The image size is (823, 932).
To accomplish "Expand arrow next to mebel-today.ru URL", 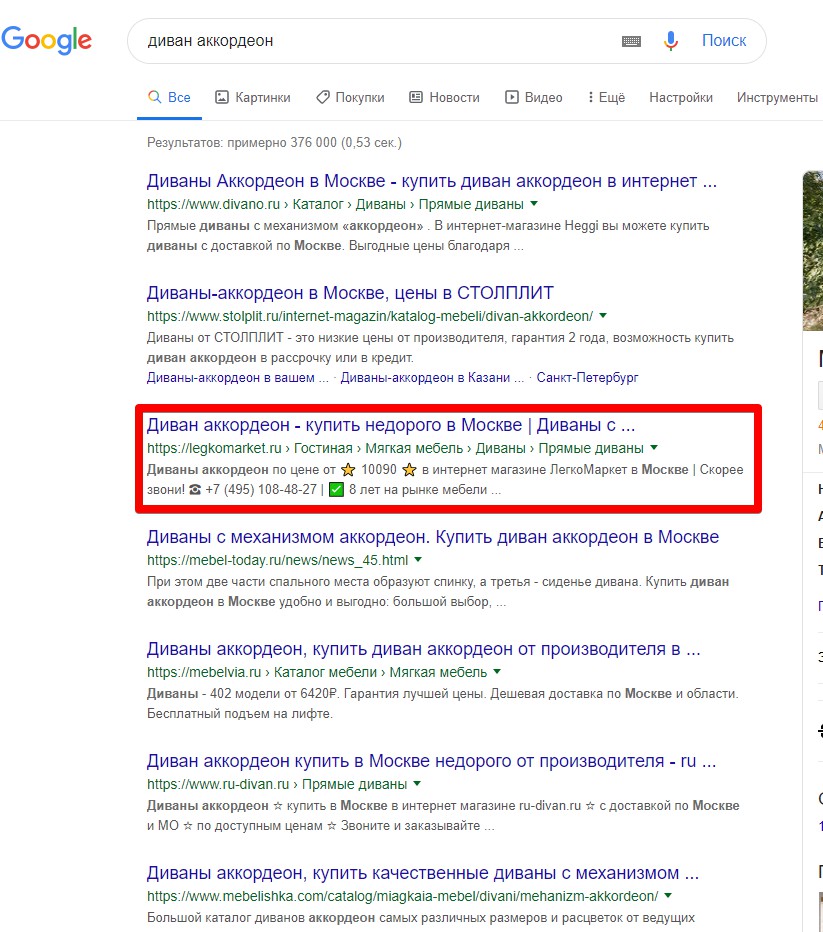I will click(418, 559).
